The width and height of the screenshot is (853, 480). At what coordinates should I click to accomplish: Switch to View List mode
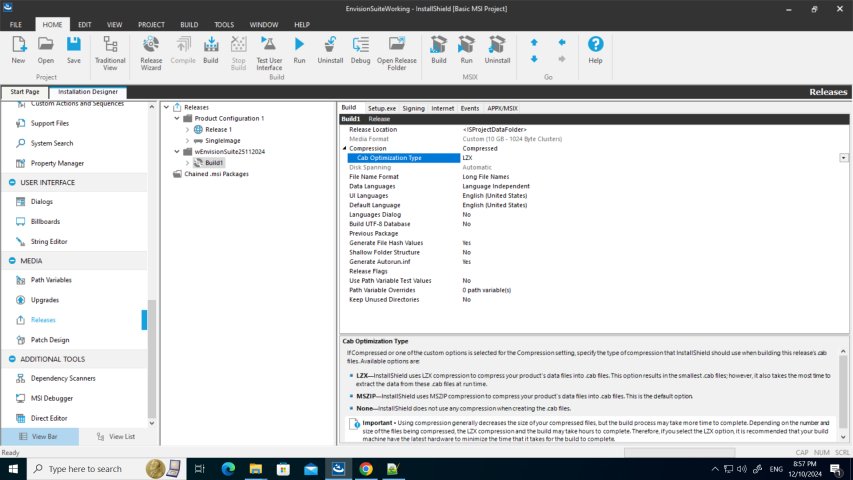[x=116, y=436]
